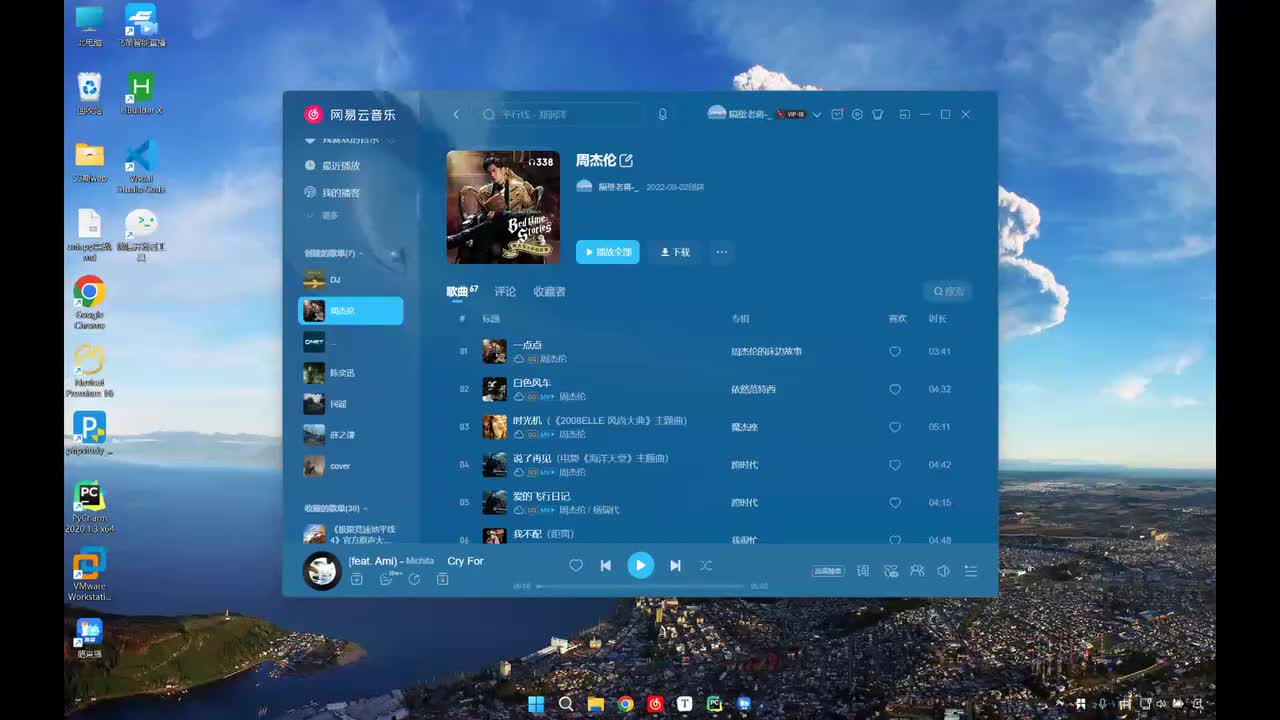The image size is (1280, 720).
Task: Open the skin theme shirt icon
Action: [877, 115]
